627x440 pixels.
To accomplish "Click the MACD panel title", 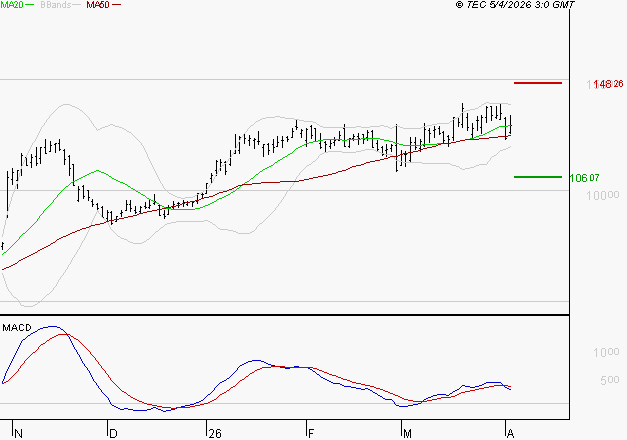I will (x=17, y=328).
